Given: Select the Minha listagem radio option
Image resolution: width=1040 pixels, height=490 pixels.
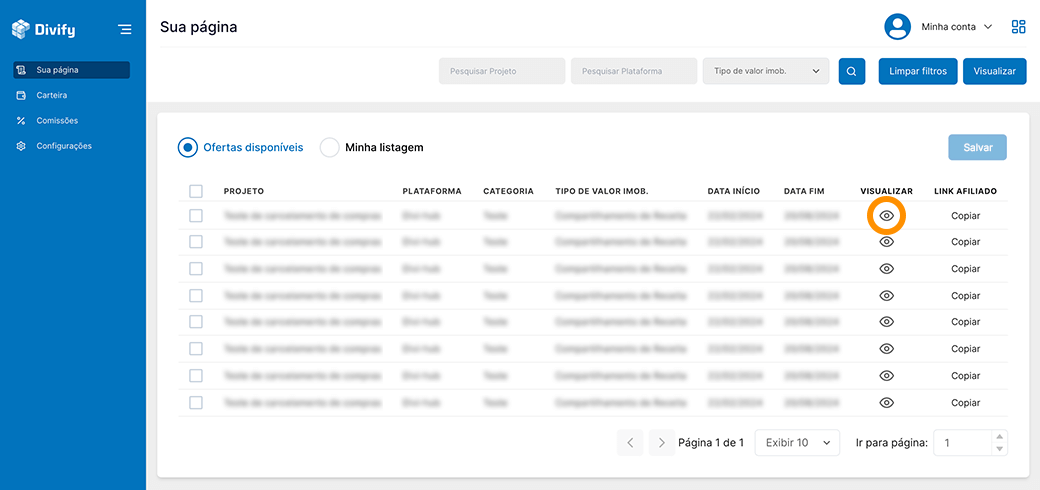Looking at the screenshot, I should tap(371, 147).
